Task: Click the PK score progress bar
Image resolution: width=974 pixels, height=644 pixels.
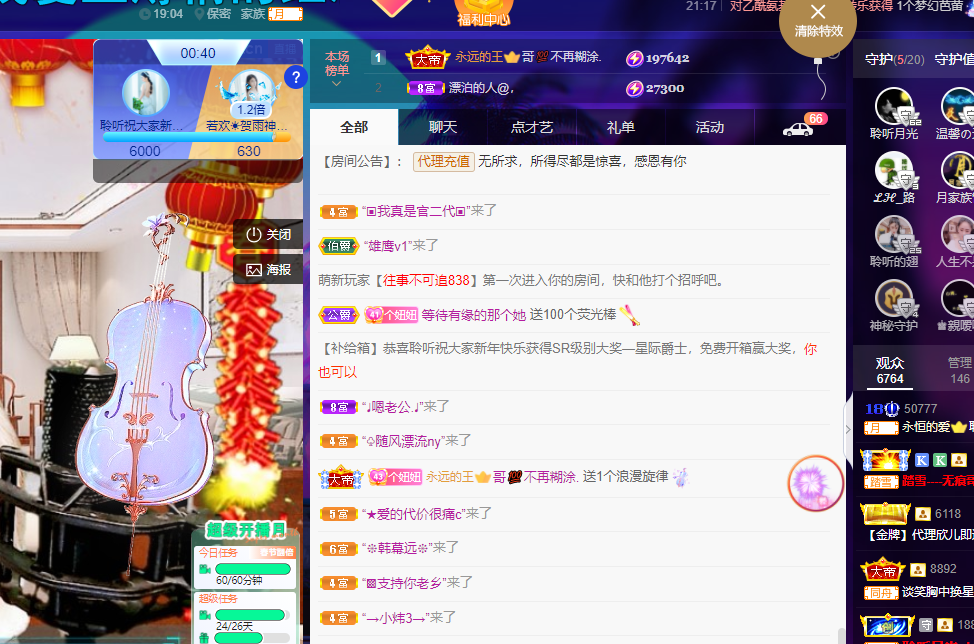Action: tap(197, 137)
